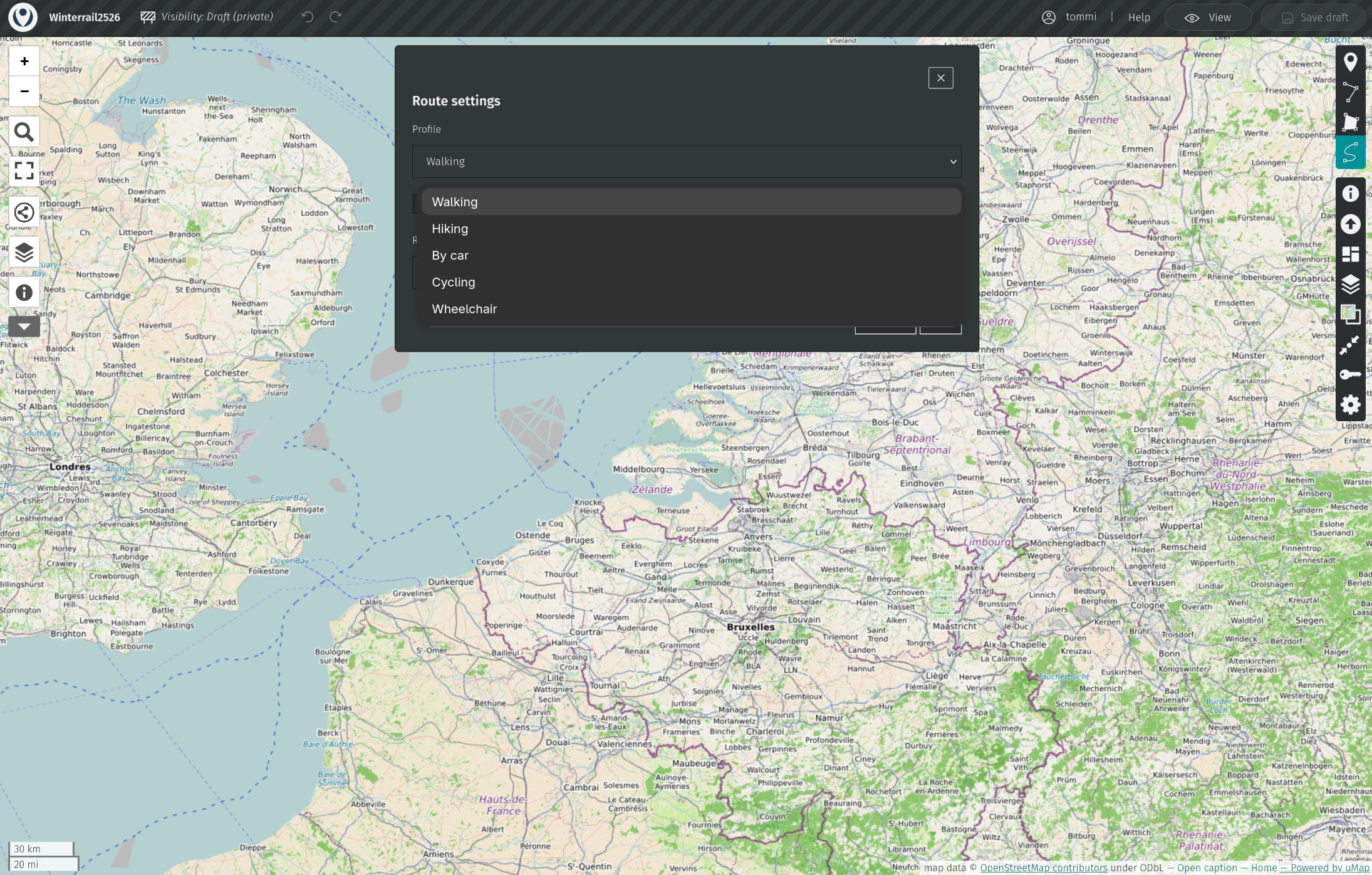Screen dimensions: 1372x875
Task: Expand the Profile dropdown
Action: click(686, 162)
